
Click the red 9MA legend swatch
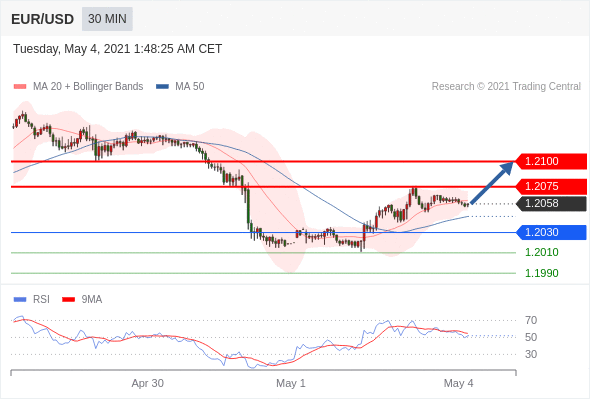pos(68,300)
